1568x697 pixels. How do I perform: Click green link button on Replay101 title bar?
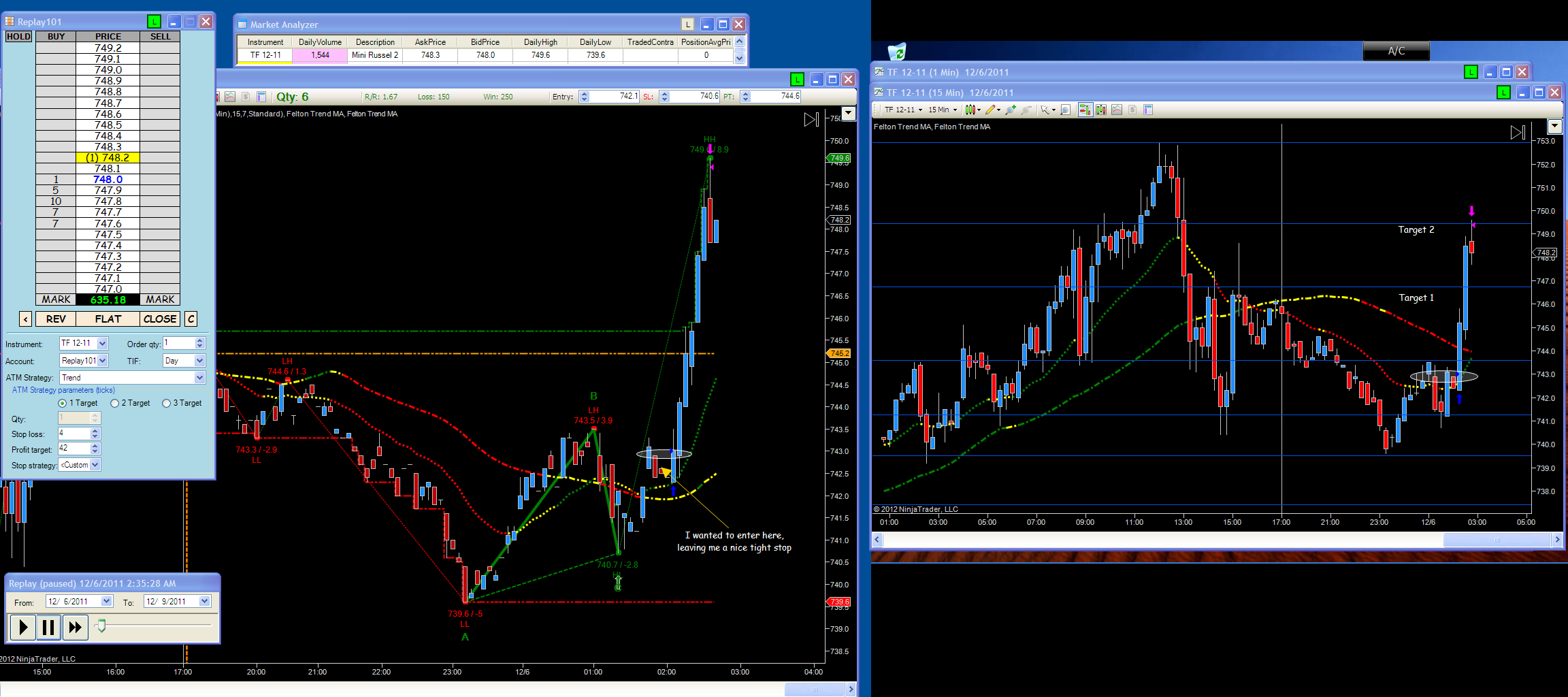click(x=154, y=22)
